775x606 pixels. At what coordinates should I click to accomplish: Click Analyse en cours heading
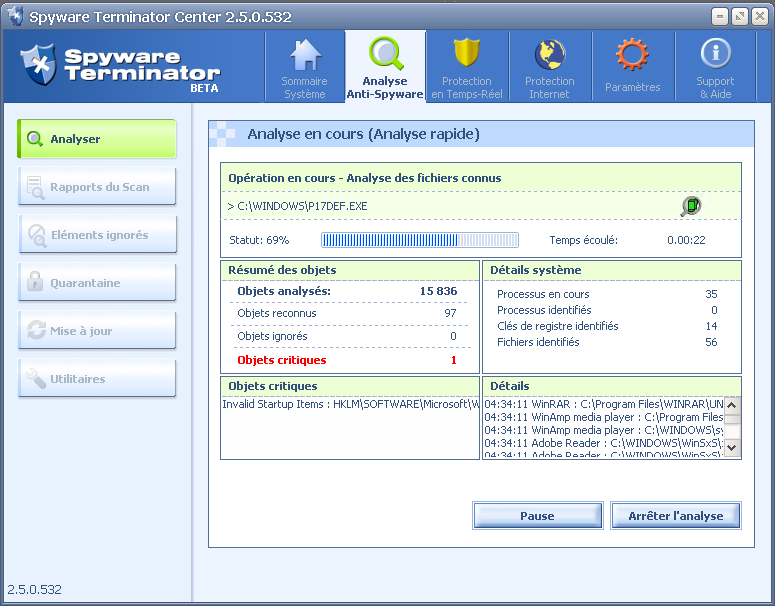tap(363, 134)
